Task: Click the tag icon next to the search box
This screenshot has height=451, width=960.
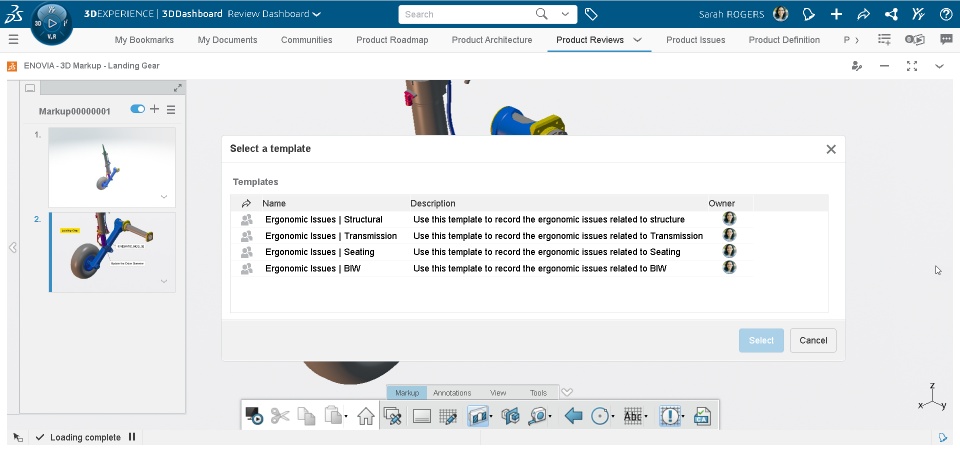Action: click(591, 14)
